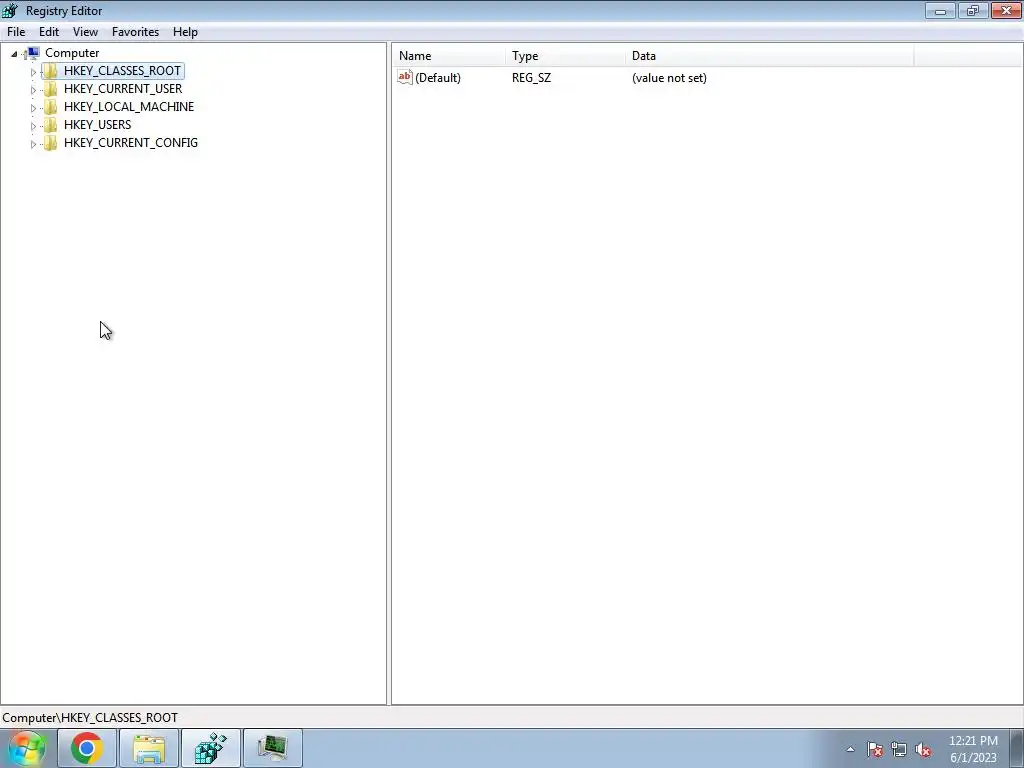Click the status bar path Computer\HKEY_CLASSES_ROOT
This screenshot has height=768, width=1024.
tap(90, 718)
